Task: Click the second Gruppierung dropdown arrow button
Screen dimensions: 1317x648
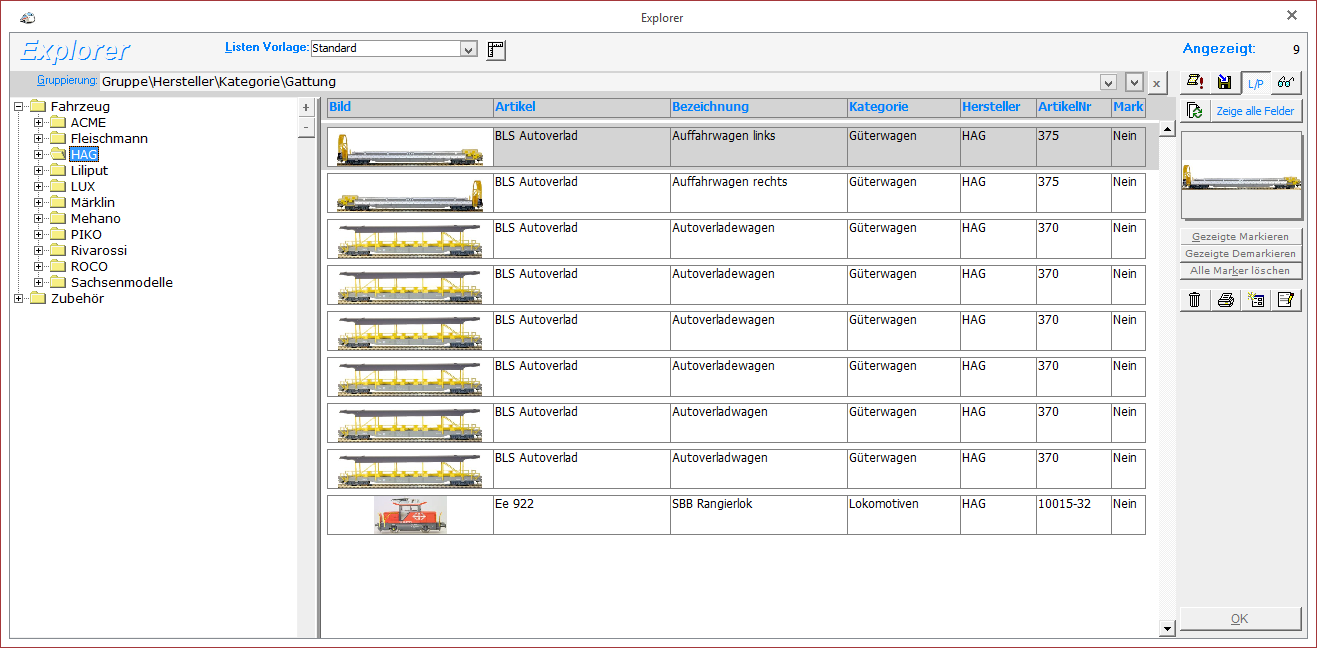Action: [1134, 83]
